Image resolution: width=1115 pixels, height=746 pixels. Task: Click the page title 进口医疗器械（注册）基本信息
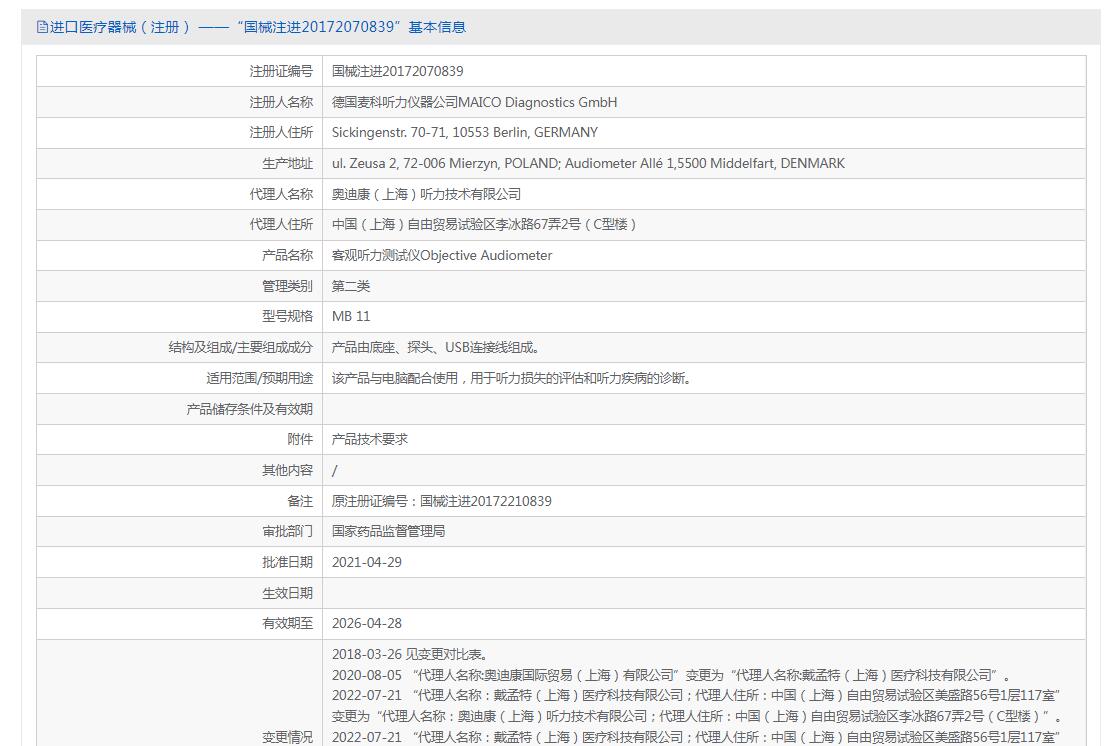coord(257,27)
